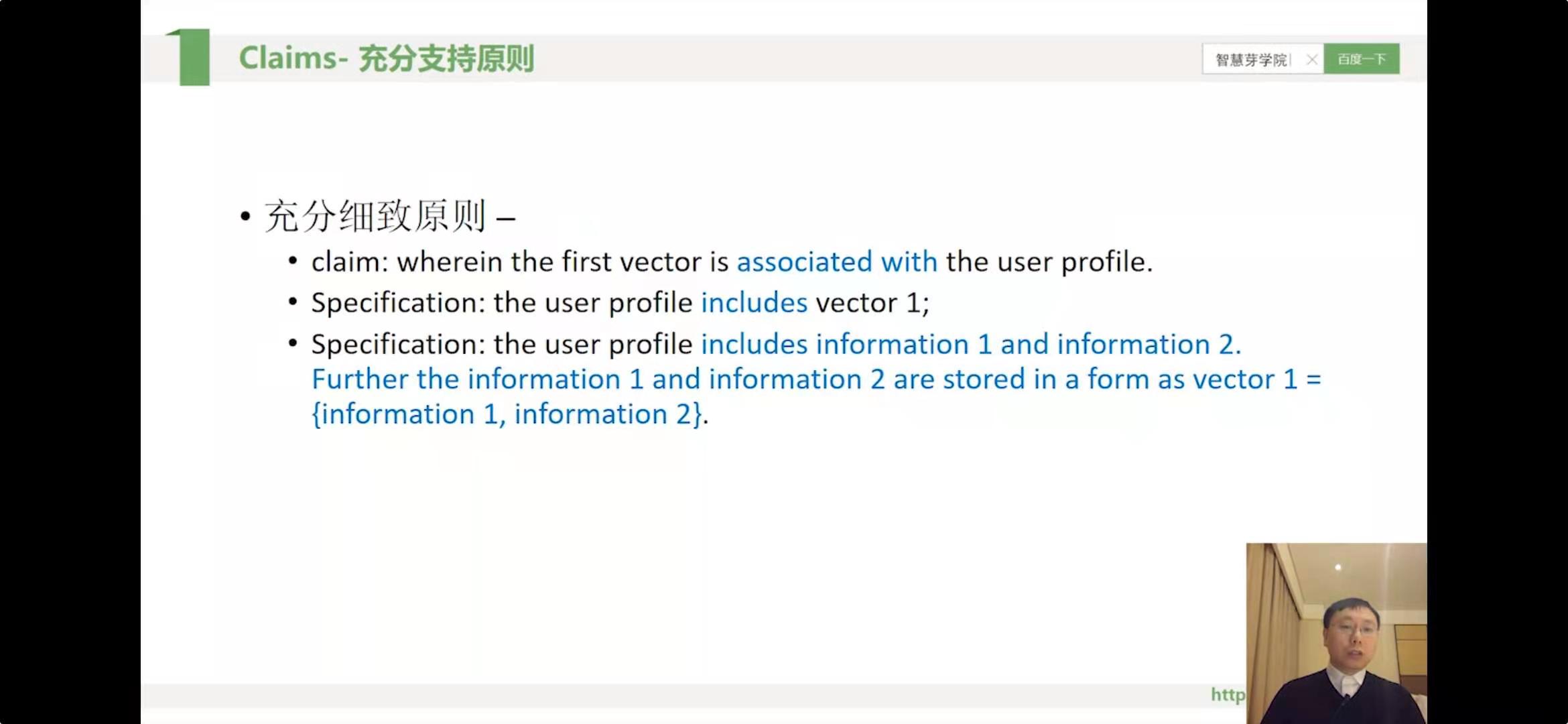1568x724 pixels.
Task: Click the slide title Claims- 充分支持原则
Action: coord(386,58)
